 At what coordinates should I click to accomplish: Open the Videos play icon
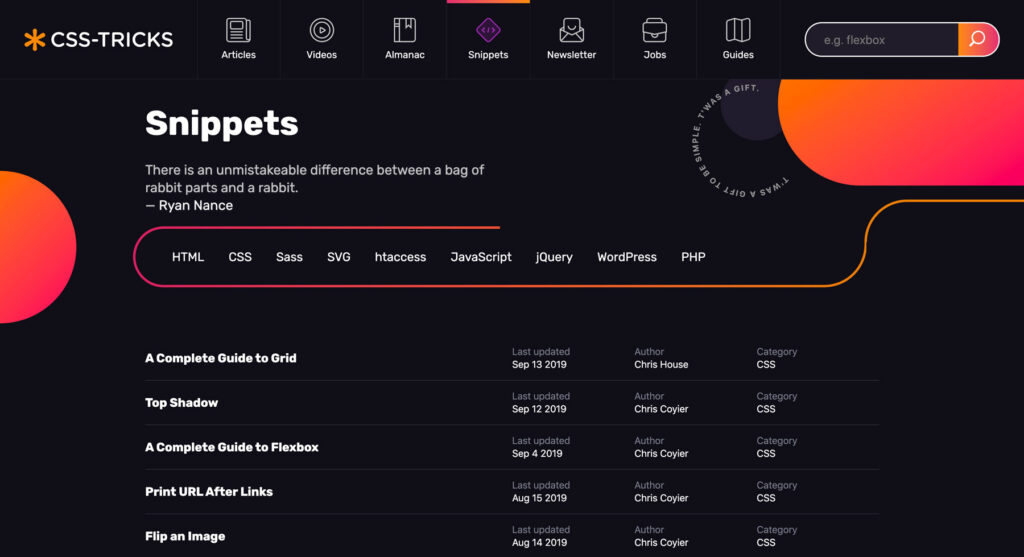[x=321, y=30]
